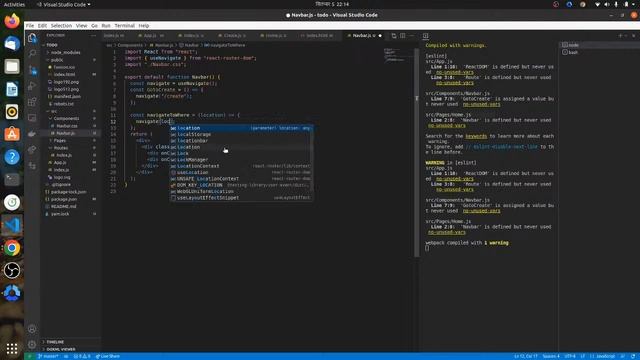Screen dimensions: 640x360
Task: Open OBS Studio from the dock
Action: click(12, 270)
